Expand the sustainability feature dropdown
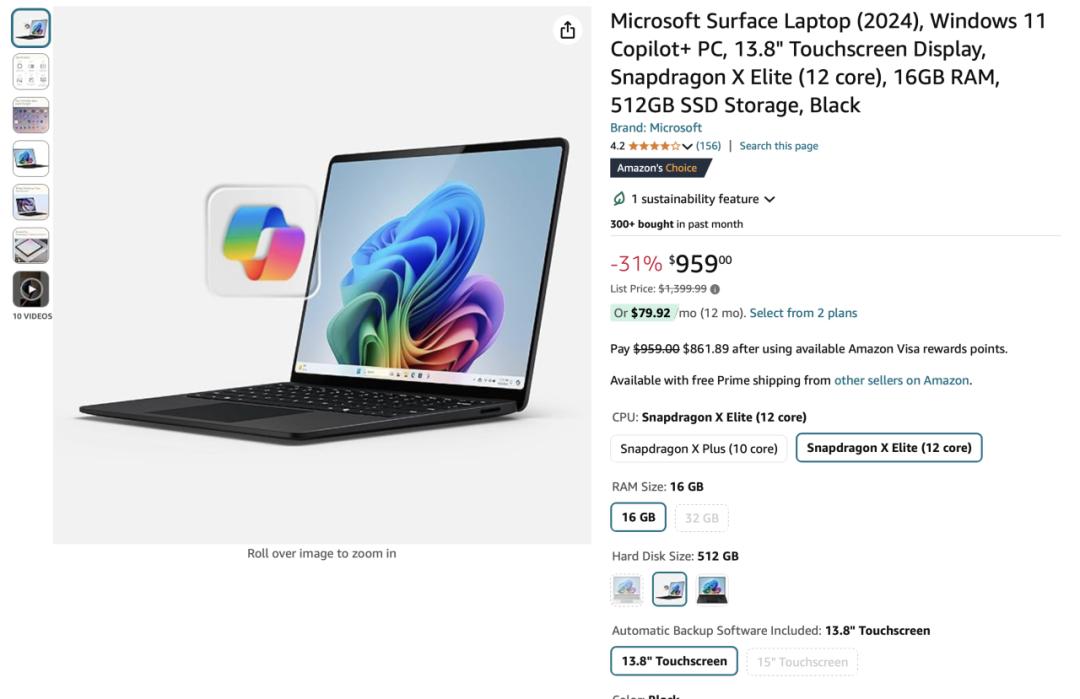1080x699 pixels. tap(769, 199)
